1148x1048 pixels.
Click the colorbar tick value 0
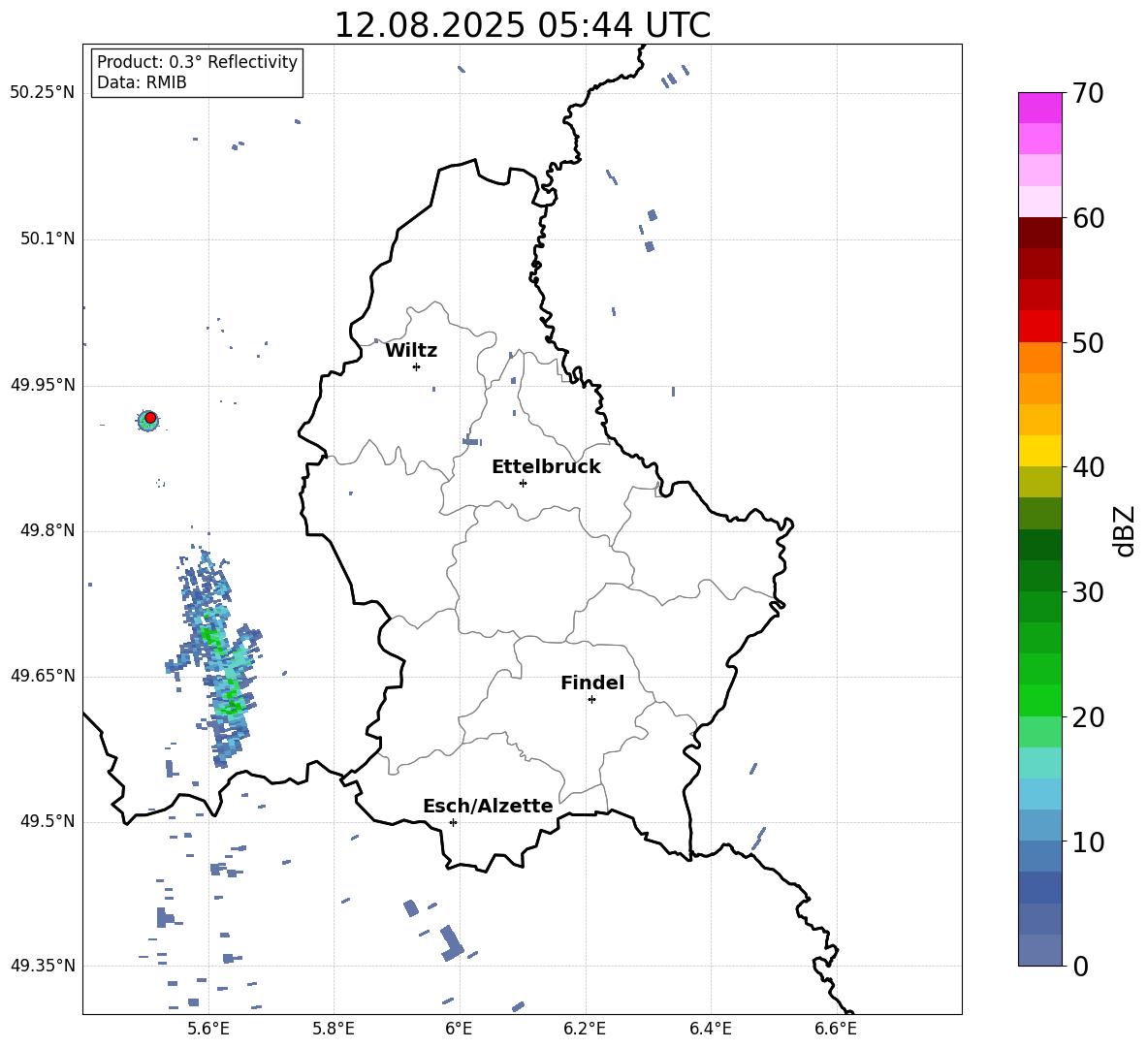pyautogui.click(x=1080, y=966)
